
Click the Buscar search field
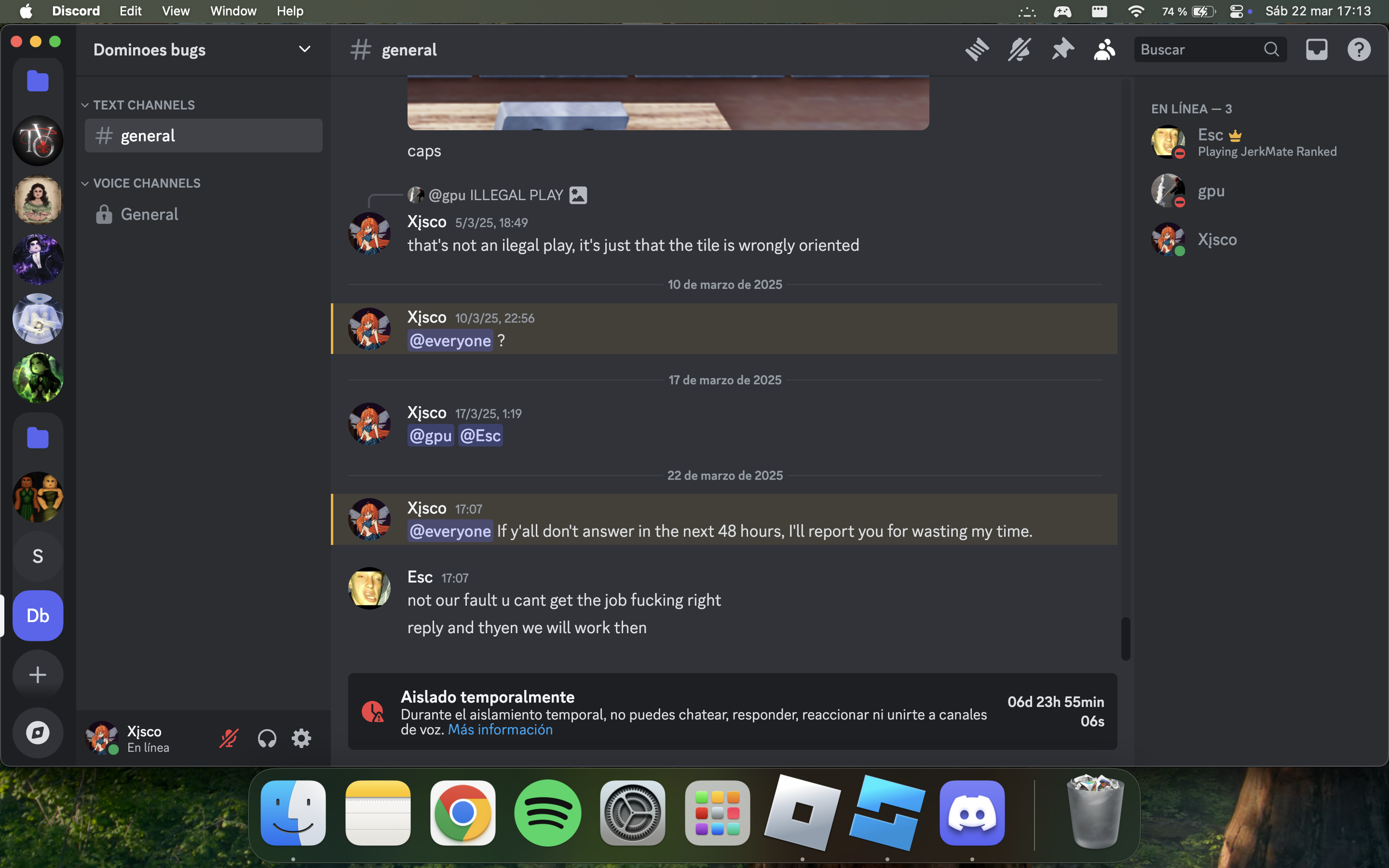click(x=1210, y=50)
